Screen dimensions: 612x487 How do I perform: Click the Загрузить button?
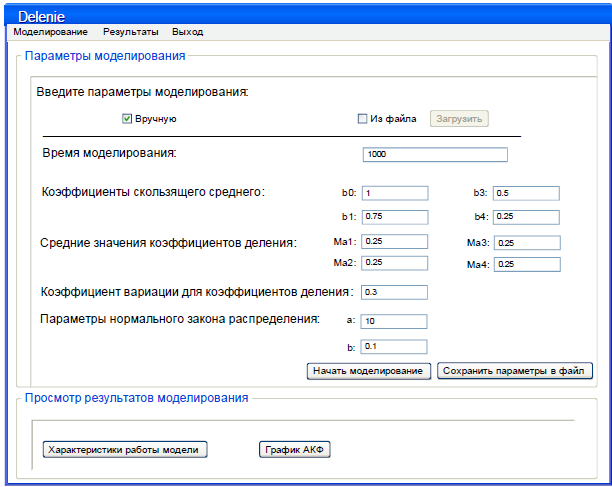click(x=459, y=119)
